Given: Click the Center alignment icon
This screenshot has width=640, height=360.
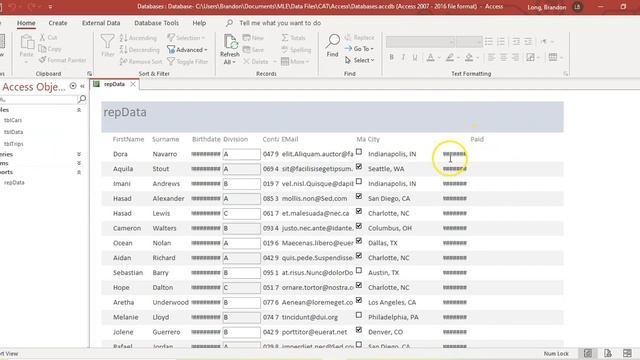Looking at the screenshot, I should 504,58.
